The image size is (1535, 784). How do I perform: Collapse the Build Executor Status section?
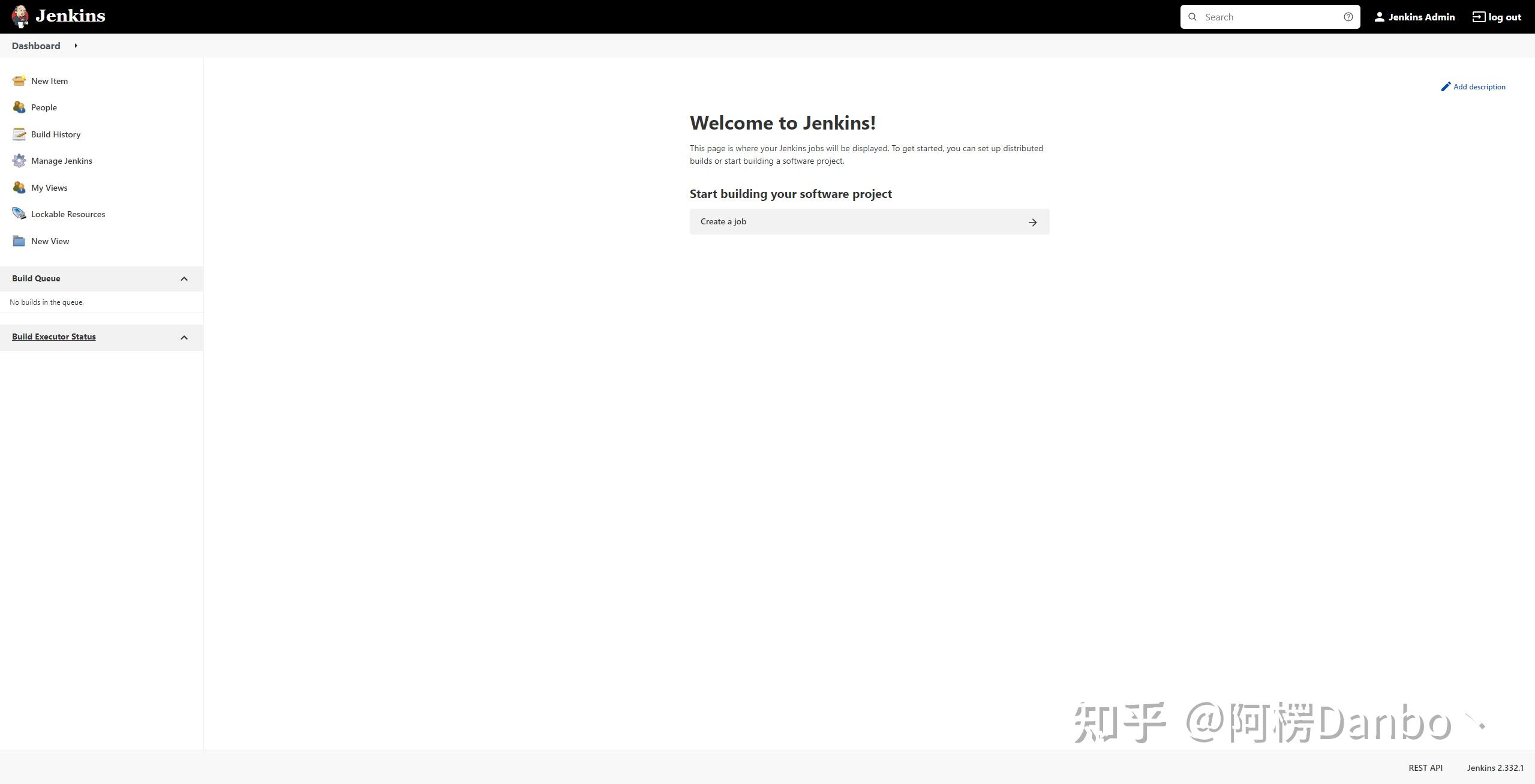tap(184, 337)
